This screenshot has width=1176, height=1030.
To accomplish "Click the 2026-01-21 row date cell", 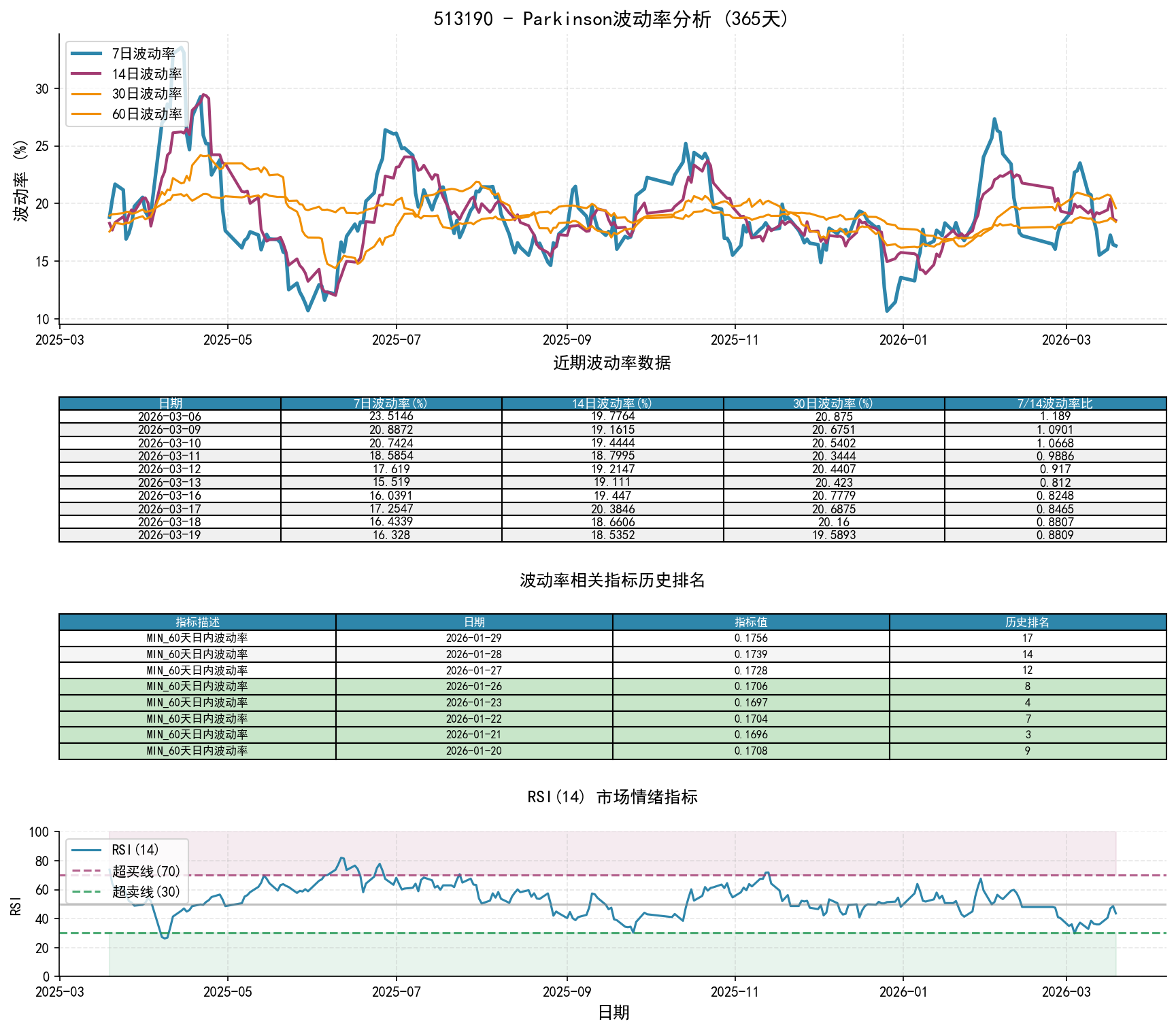I will click(x=473, y=734).
